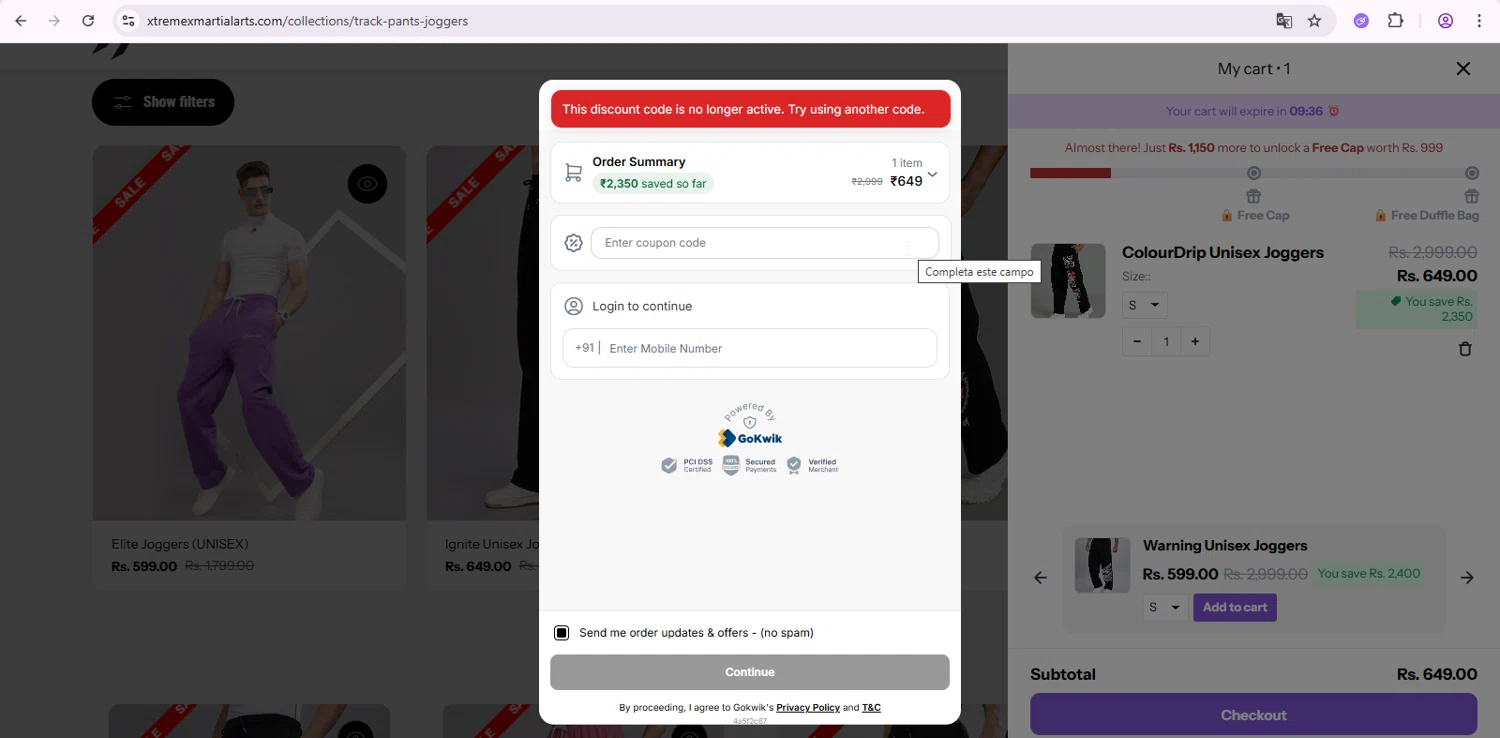Screen dimensions: 1500x738
Task: Open the browser profile icon
Action: click(x=1445, y=21)
